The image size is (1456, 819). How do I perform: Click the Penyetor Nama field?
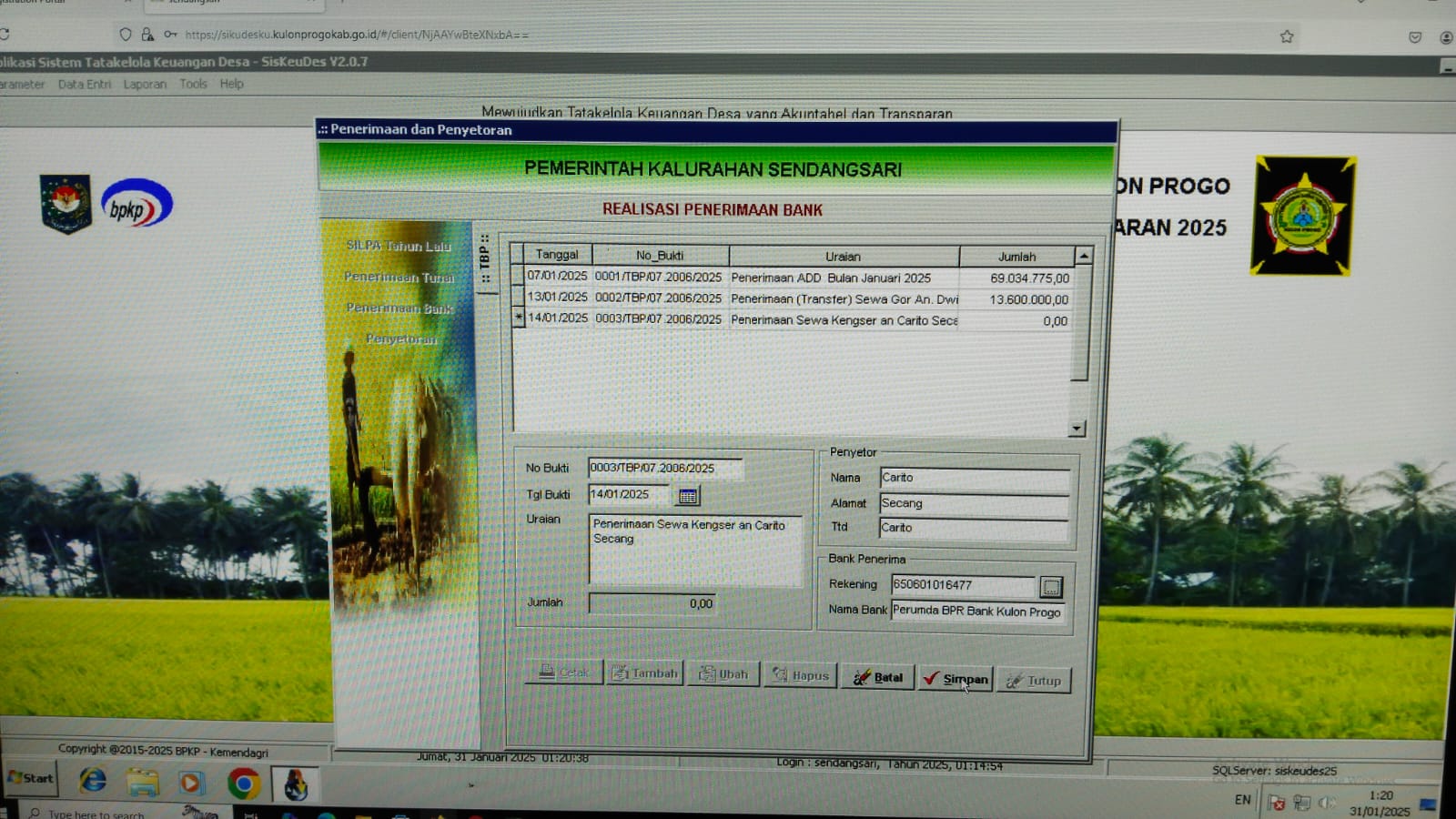(x=975, y=478)
